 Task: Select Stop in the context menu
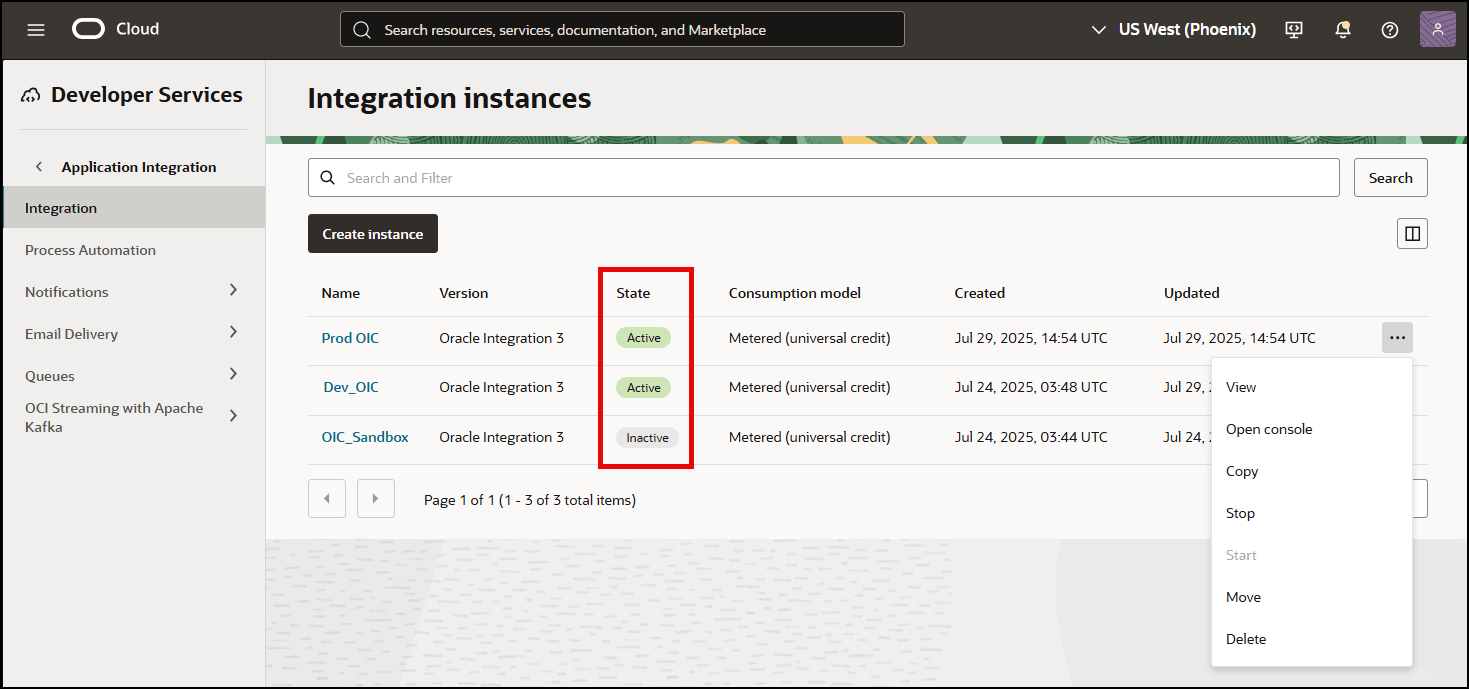(1240, 512)
